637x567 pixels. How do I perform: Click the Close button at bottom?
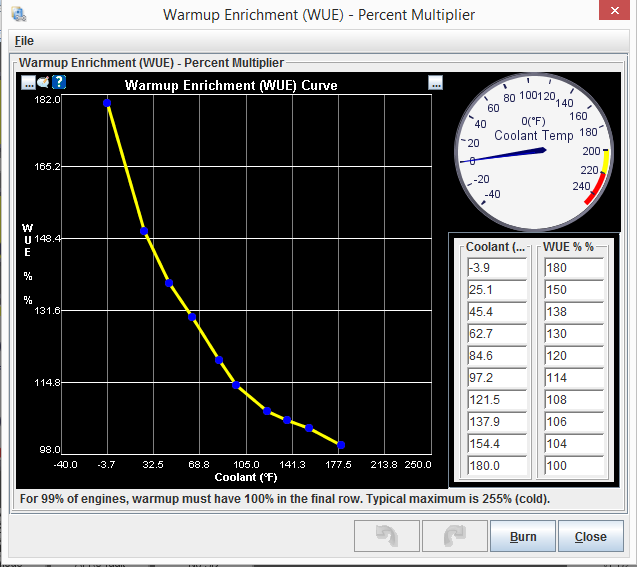(590, 537)
